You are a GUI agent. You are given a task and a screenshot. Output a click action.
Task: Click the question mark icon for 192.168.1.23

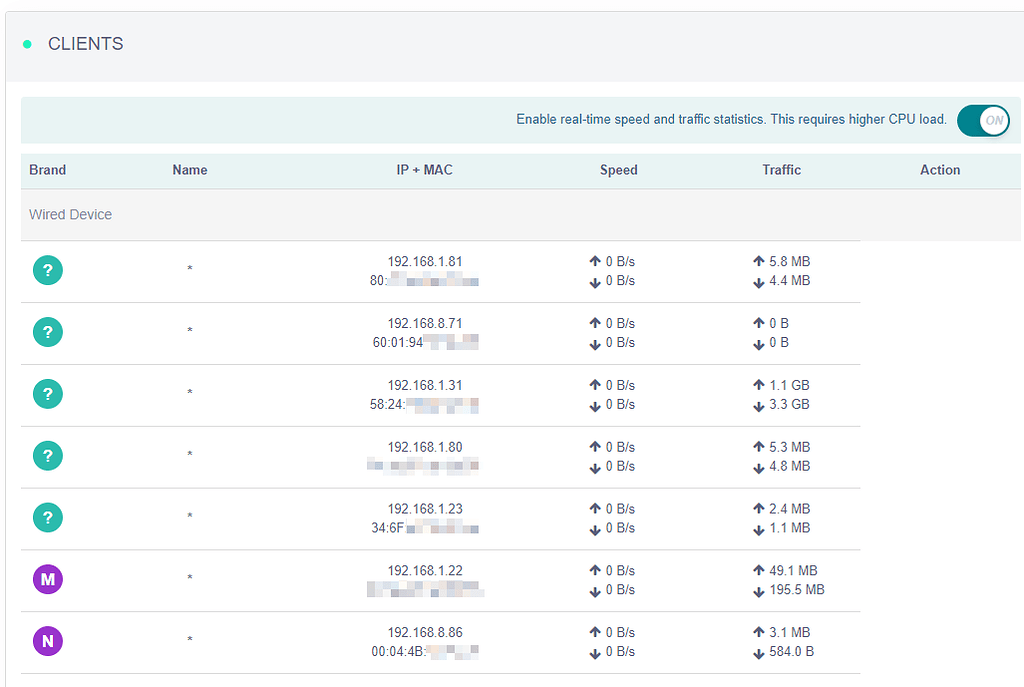47,517
